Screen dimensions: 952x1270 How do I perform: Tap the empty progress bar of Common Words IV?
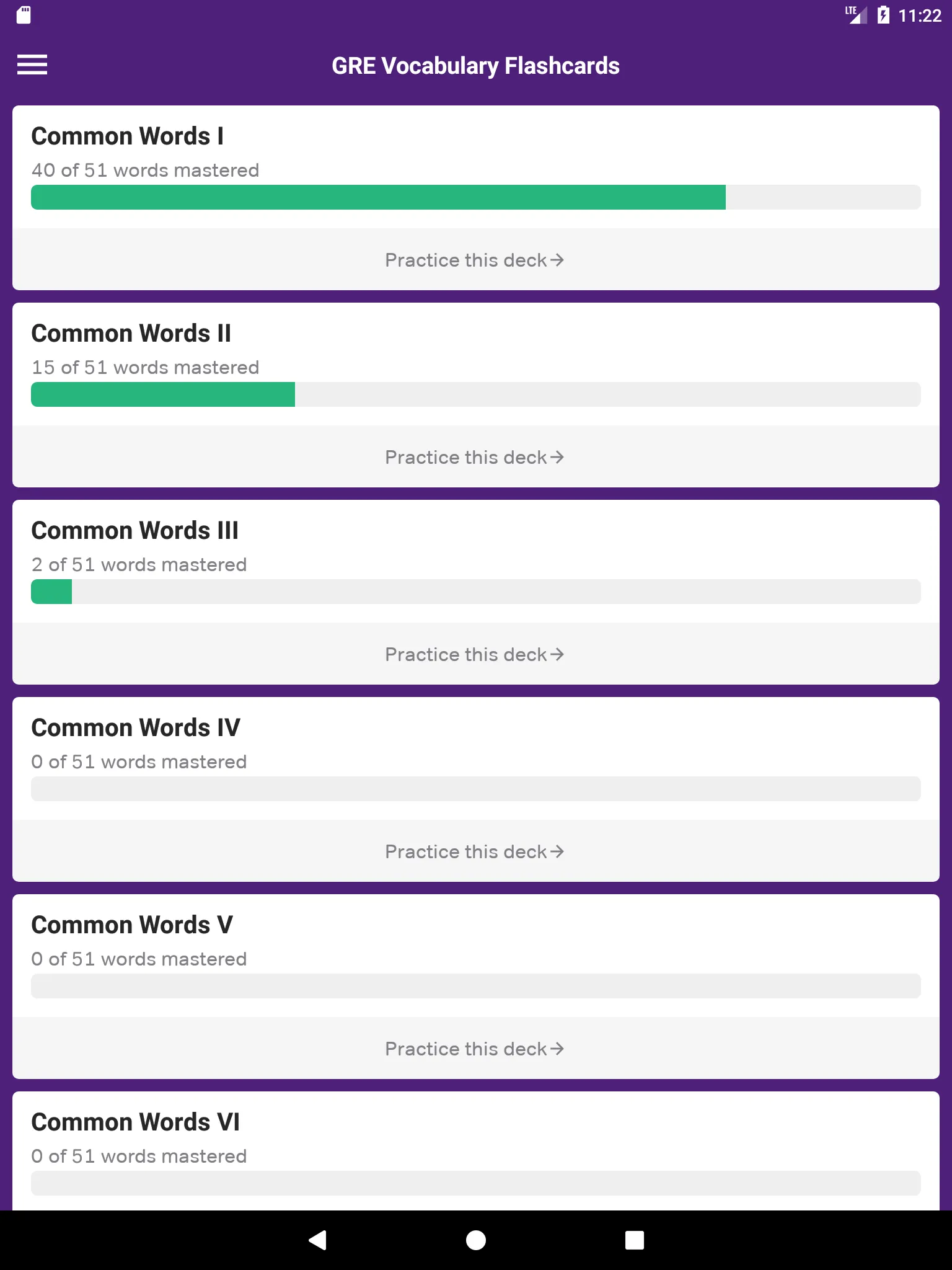click(476, 788)
